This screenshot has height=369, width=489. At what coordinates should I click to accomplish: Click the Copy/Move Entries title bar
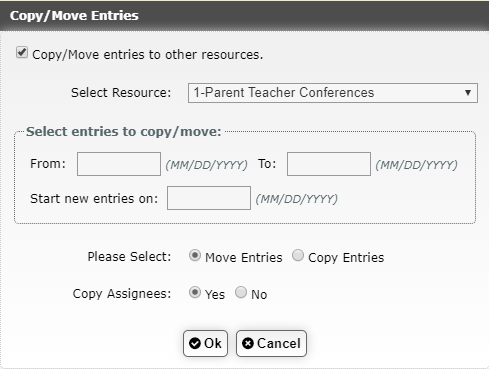[244, 16]
